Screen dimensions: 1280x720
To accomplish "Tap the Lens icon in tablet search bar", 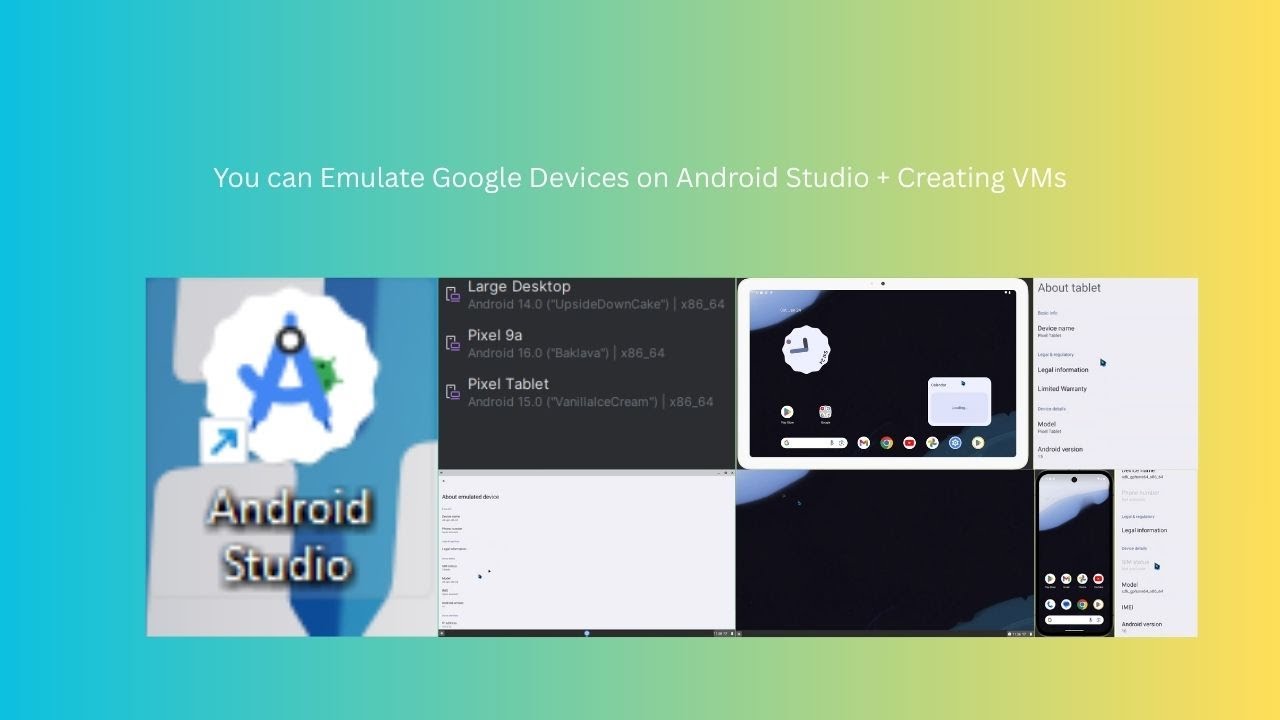I will pos(842,443).
